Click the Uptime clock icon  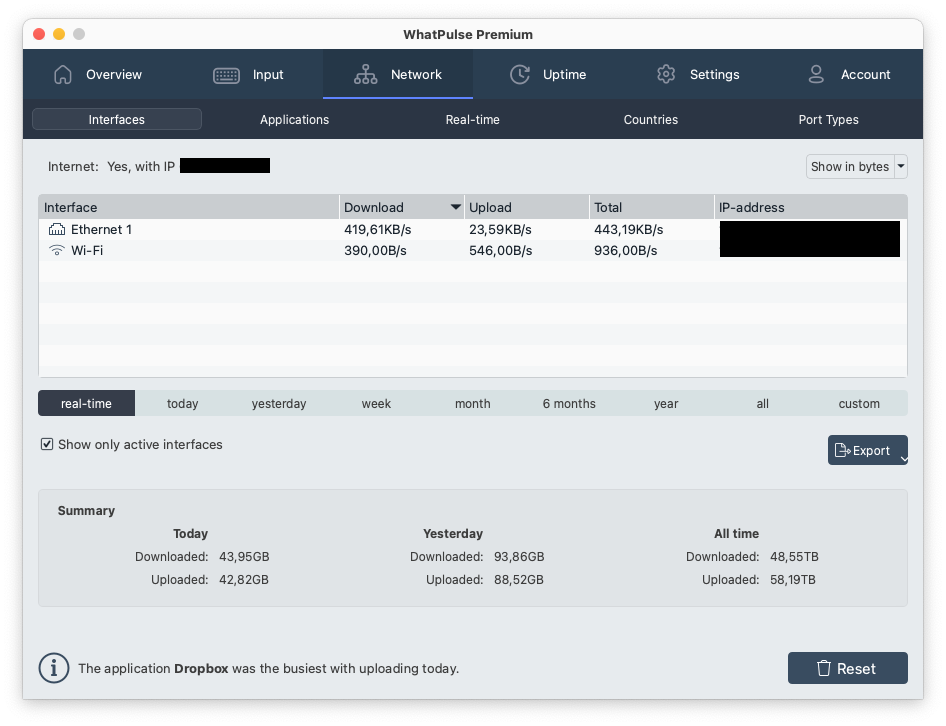[x=519, y=75]
